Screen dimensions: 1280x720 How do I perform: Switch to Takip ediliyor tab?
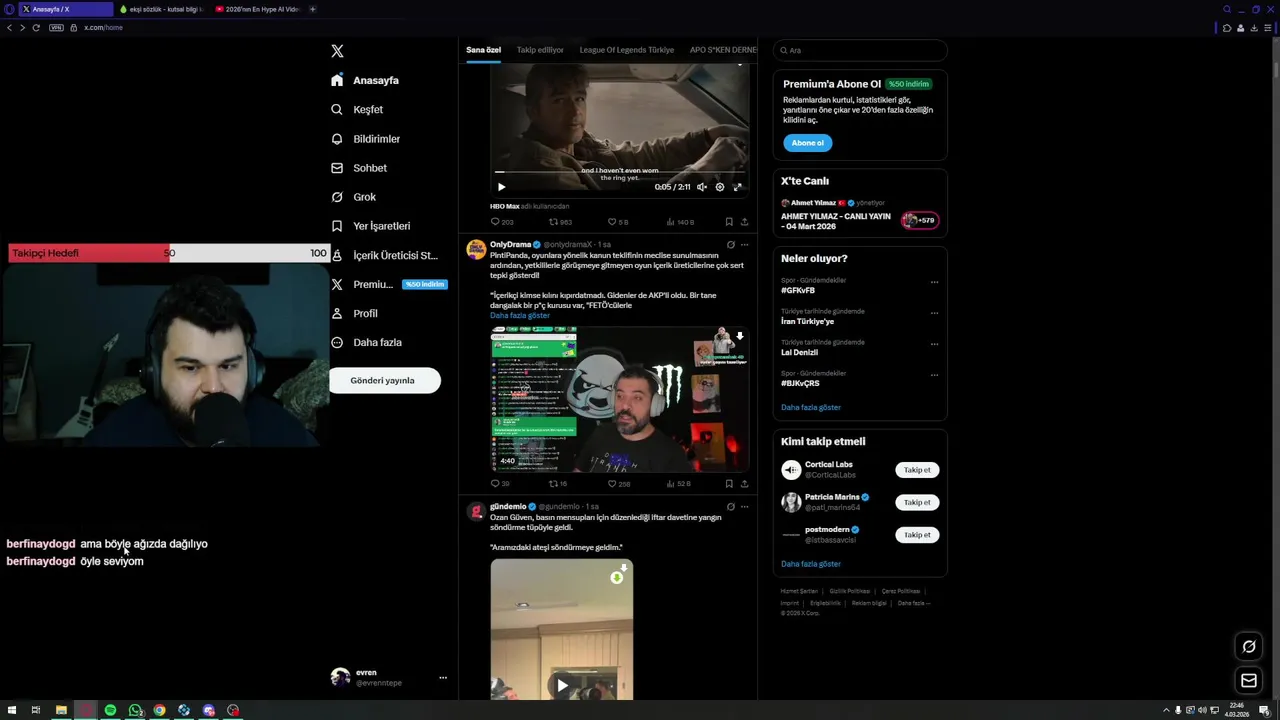point(540,50)
